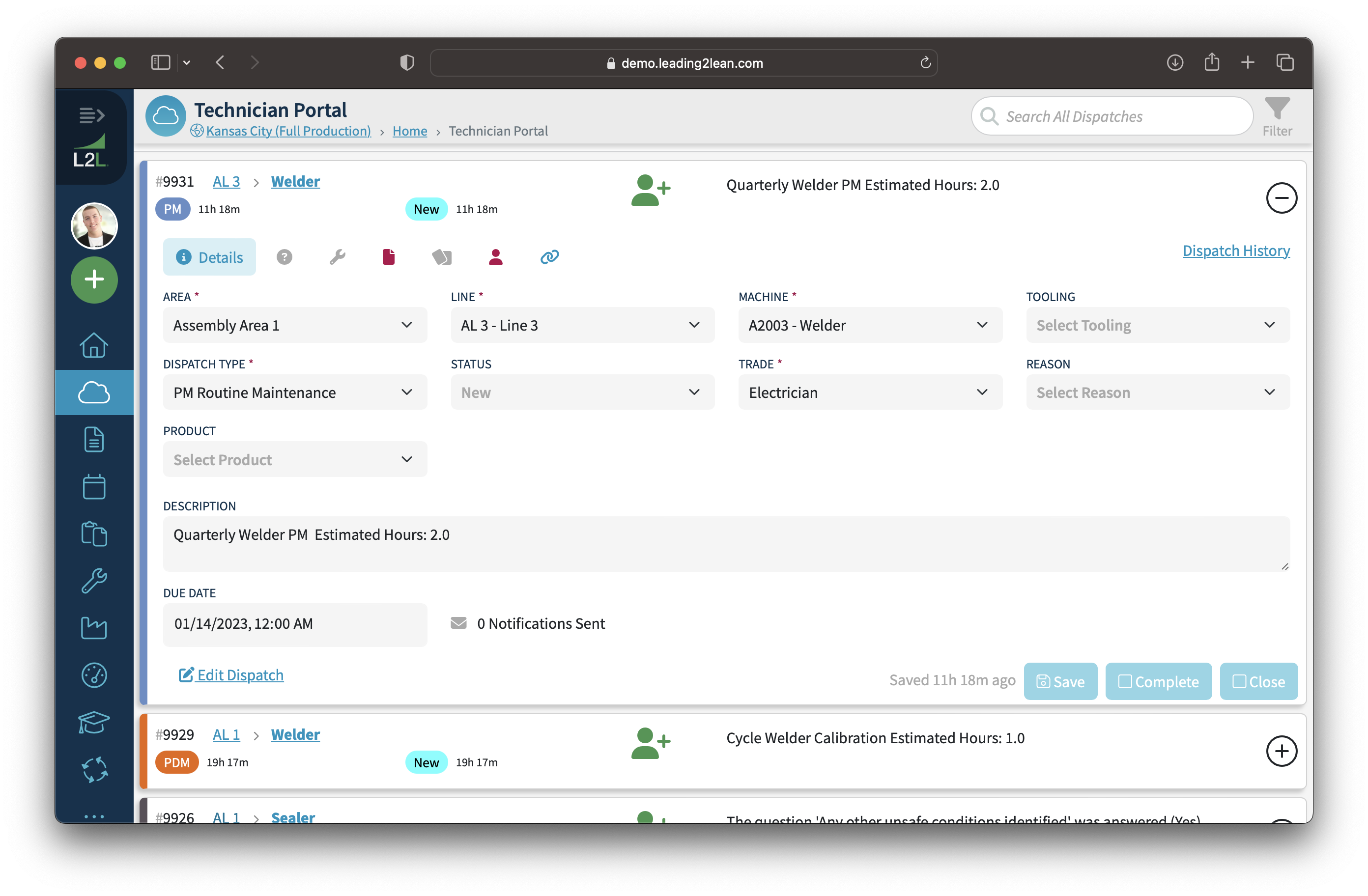Screen dimensions: 1368x896
Task: Open the wrench maintenance icon in sidebar
Action: tap(94, 580)
